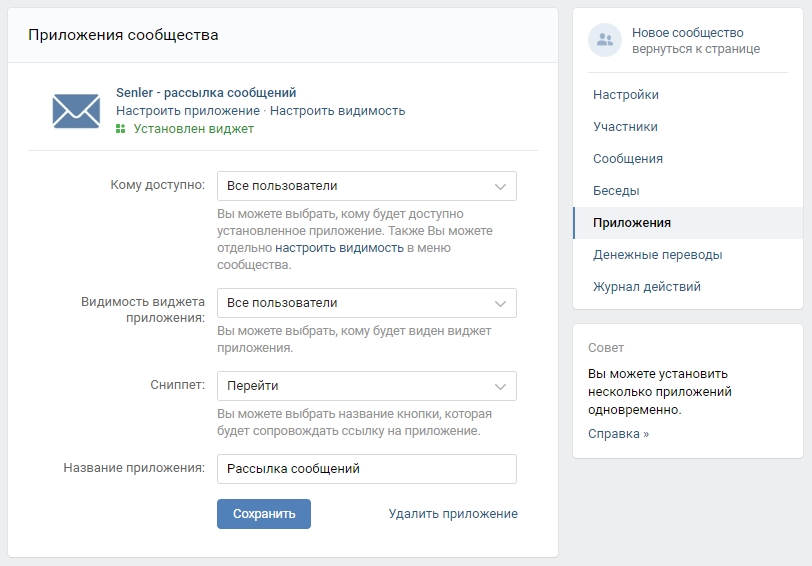Select Сообщения in the sidebar
Image resolution: width=812 pixels, height=566 pixels.
tap(627, 159)
